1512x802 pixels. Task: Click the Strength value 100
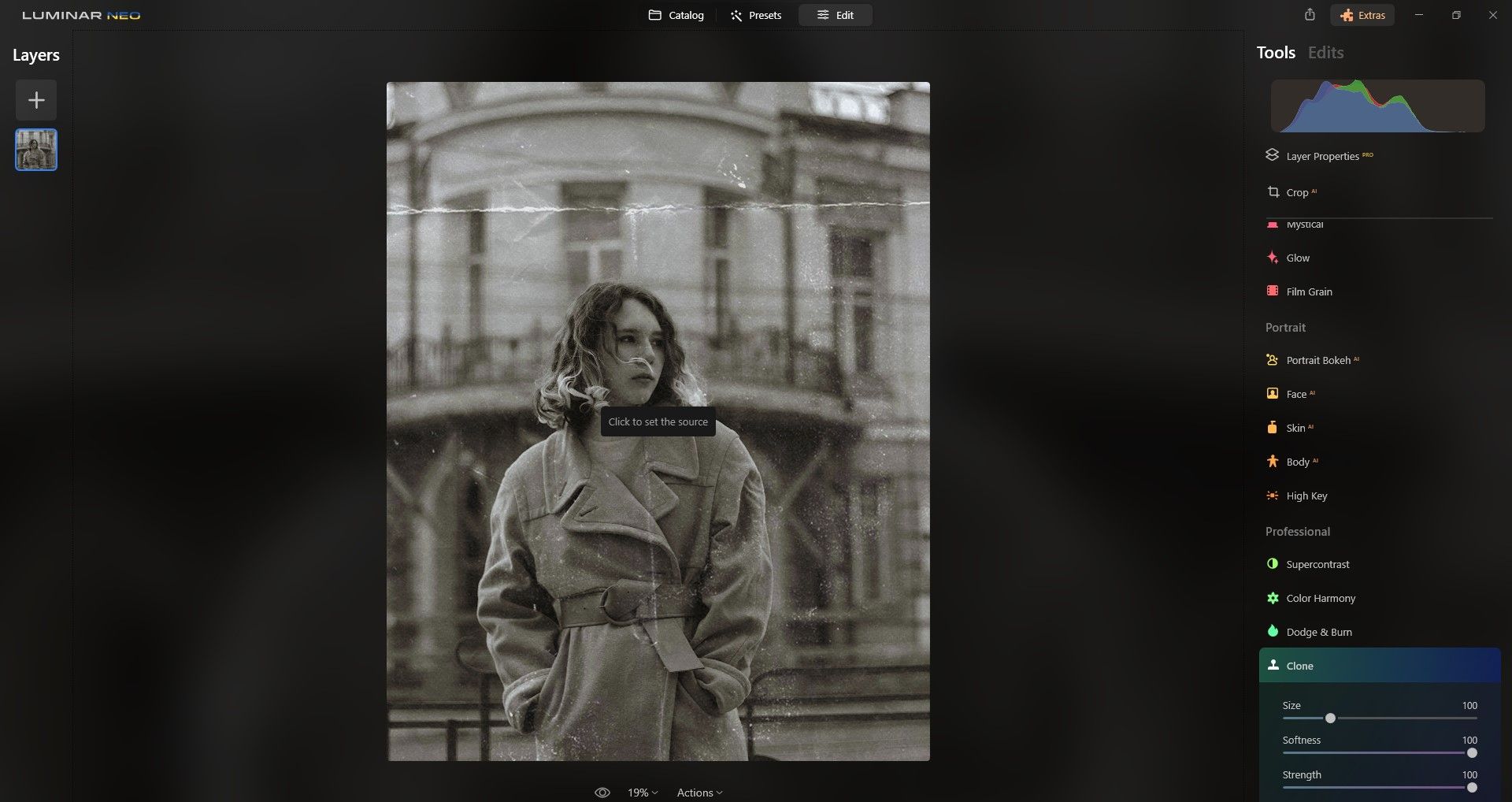coord(1469,774)
